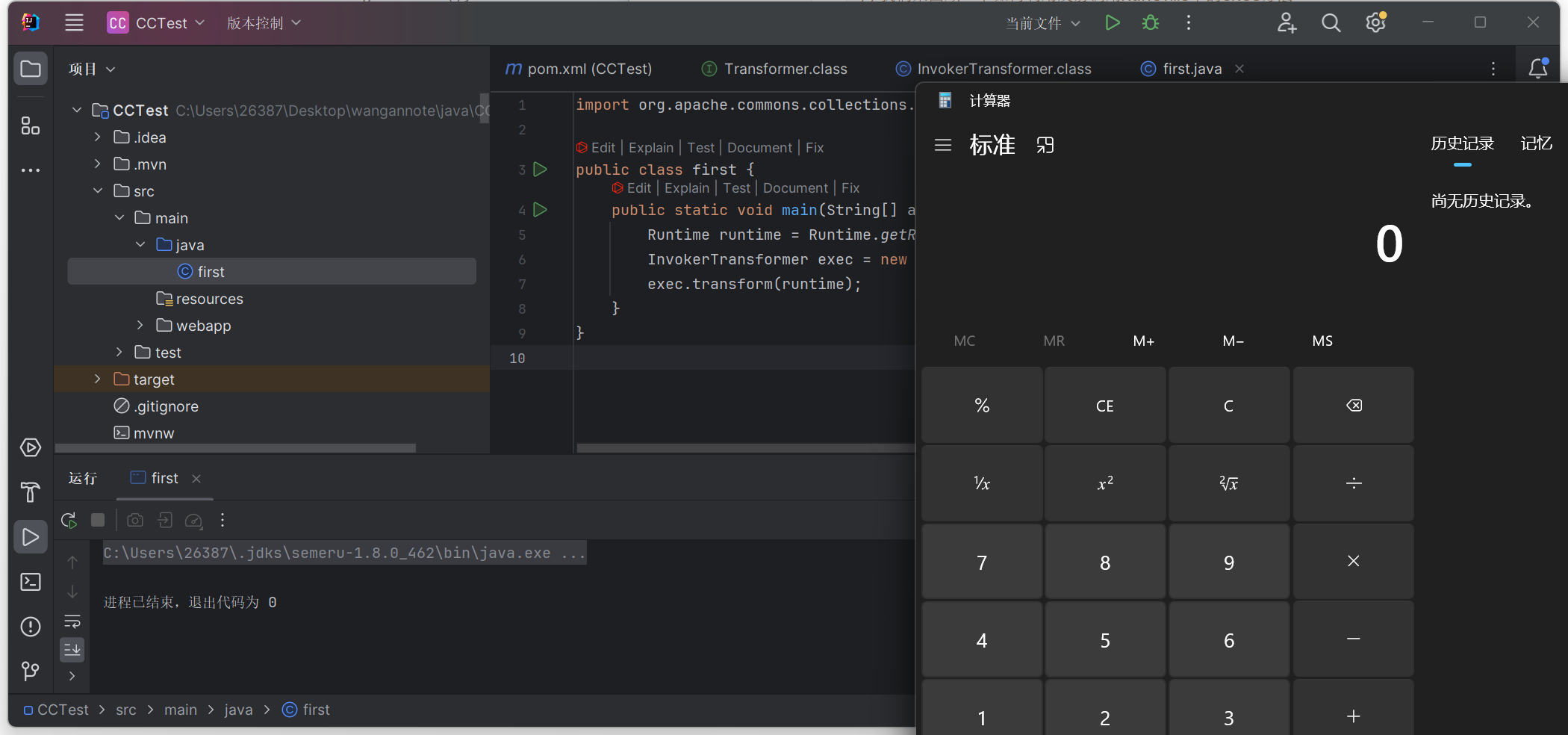The image size is (1568, 735).
Task: Open Search Everywhere magnifier
Action: coord(1331,23)
